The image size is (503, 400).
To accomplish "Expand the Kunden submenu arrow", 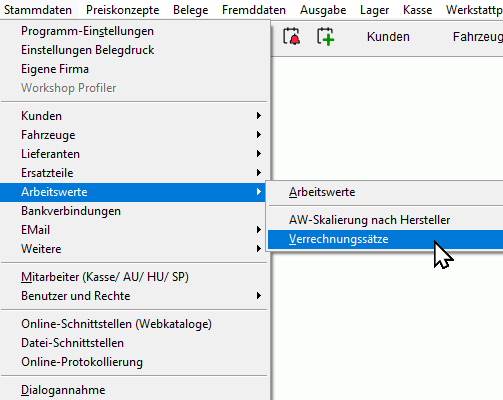I will [259, 116].
